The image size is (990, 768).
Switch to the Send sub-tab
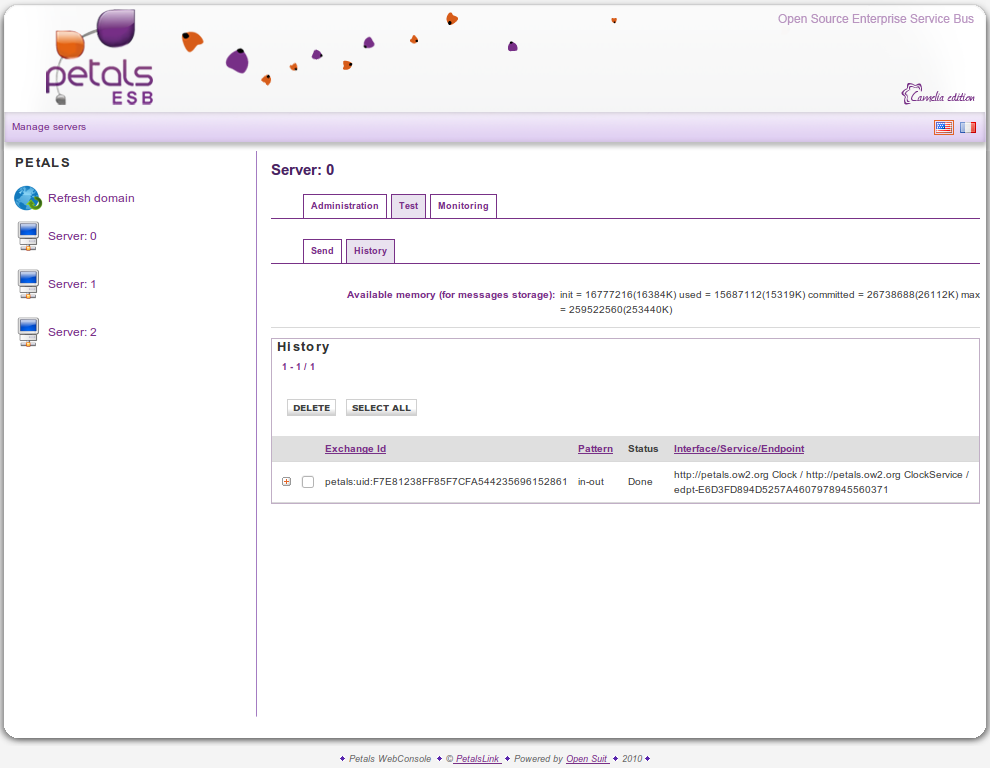click(x=322, y=251)
